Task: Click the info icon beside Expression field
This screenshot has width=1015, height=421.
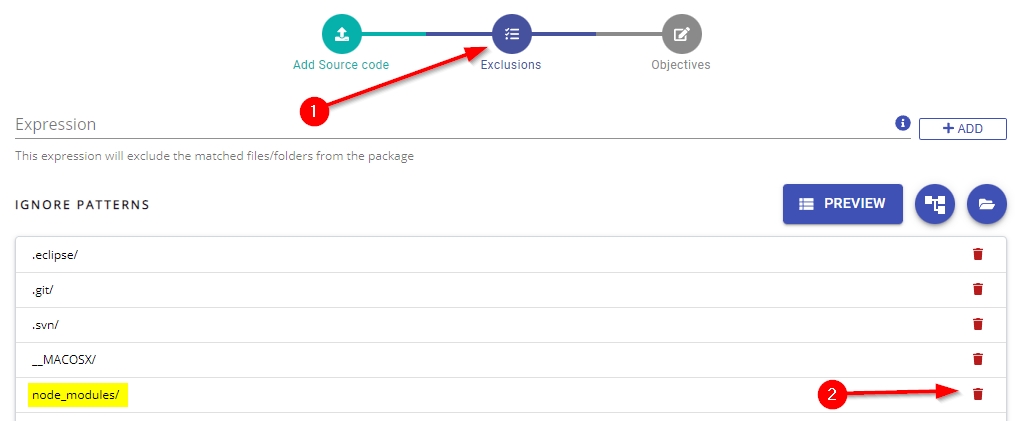Action: (902, 124)
